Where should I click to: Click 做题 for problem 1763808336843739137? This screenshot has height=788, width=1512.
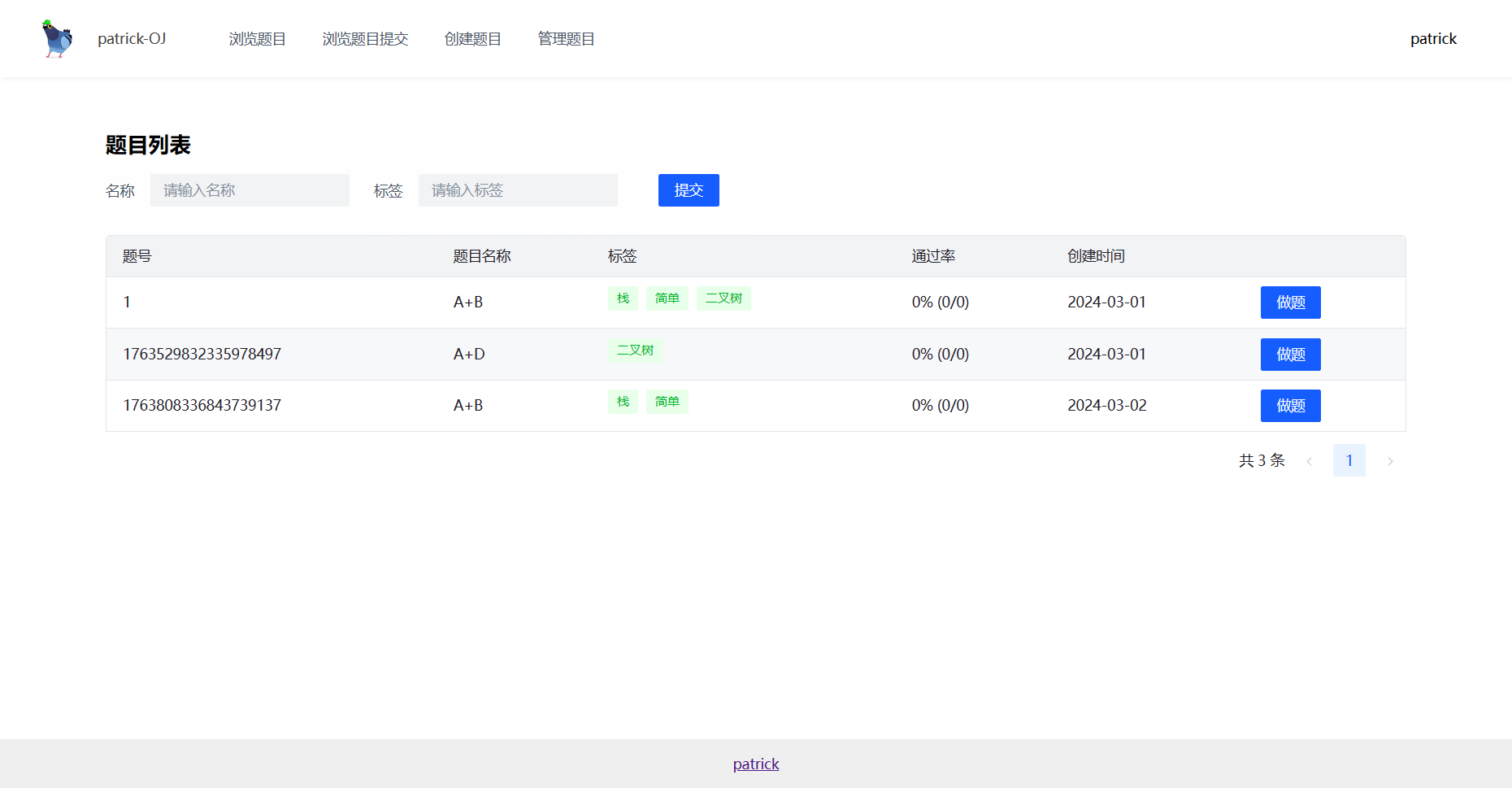coord(1290,406)
